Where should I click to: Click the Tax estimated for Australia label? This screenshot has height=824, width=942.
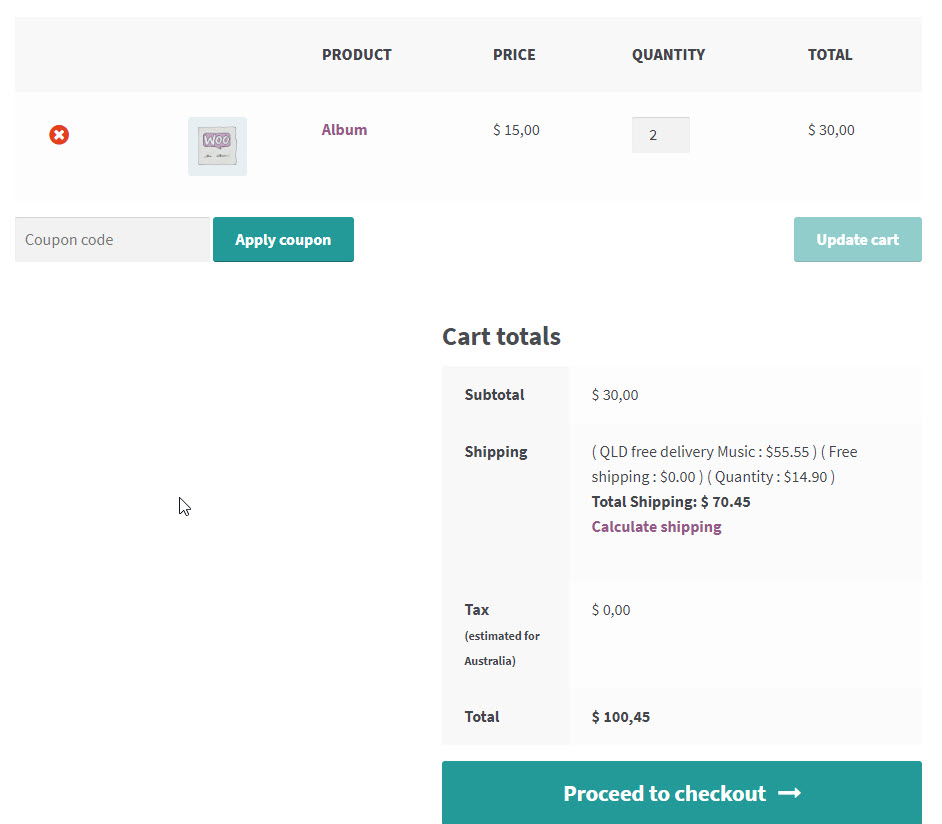click(502, 634)
